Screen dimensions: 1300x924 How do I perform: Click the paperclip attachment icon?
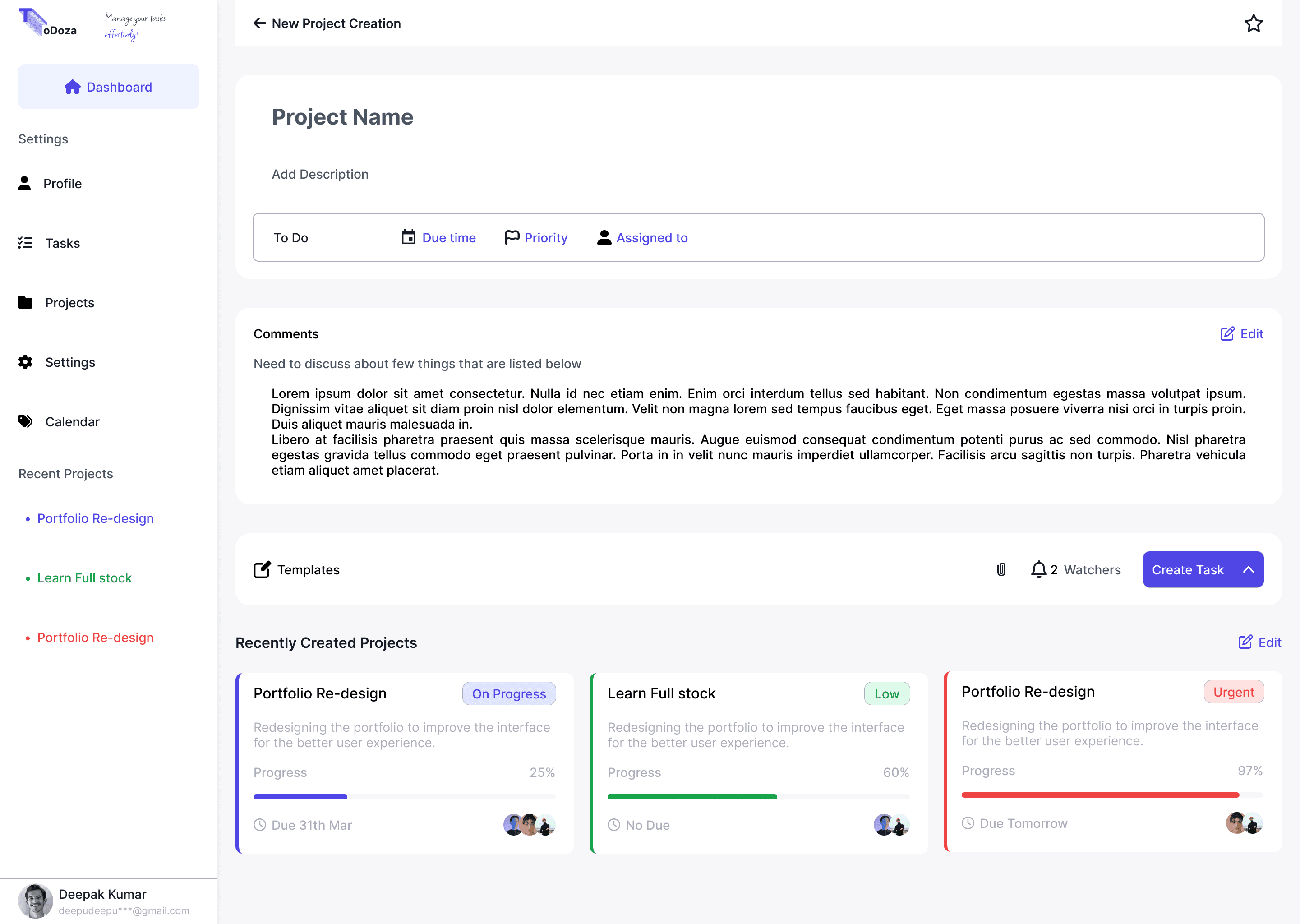click(1001, 569)
